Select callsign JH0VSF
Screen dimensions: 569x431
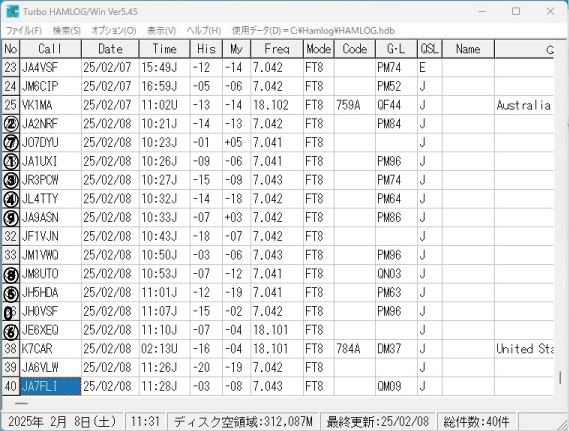(x=40, y=311)
